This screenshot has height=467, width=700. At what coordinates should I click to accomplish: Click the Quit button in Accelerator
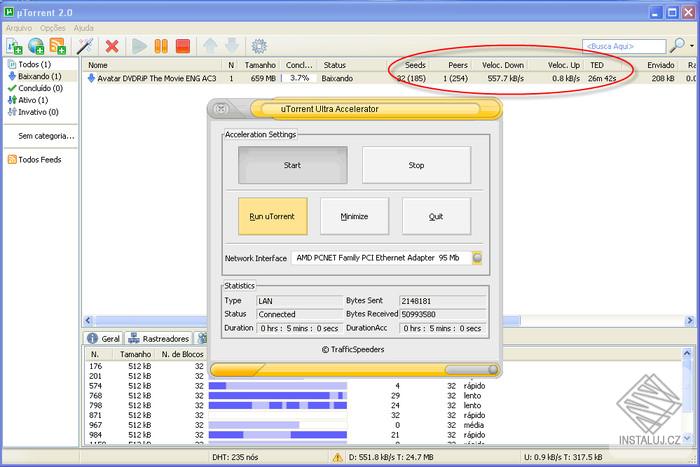click(436, 217)
